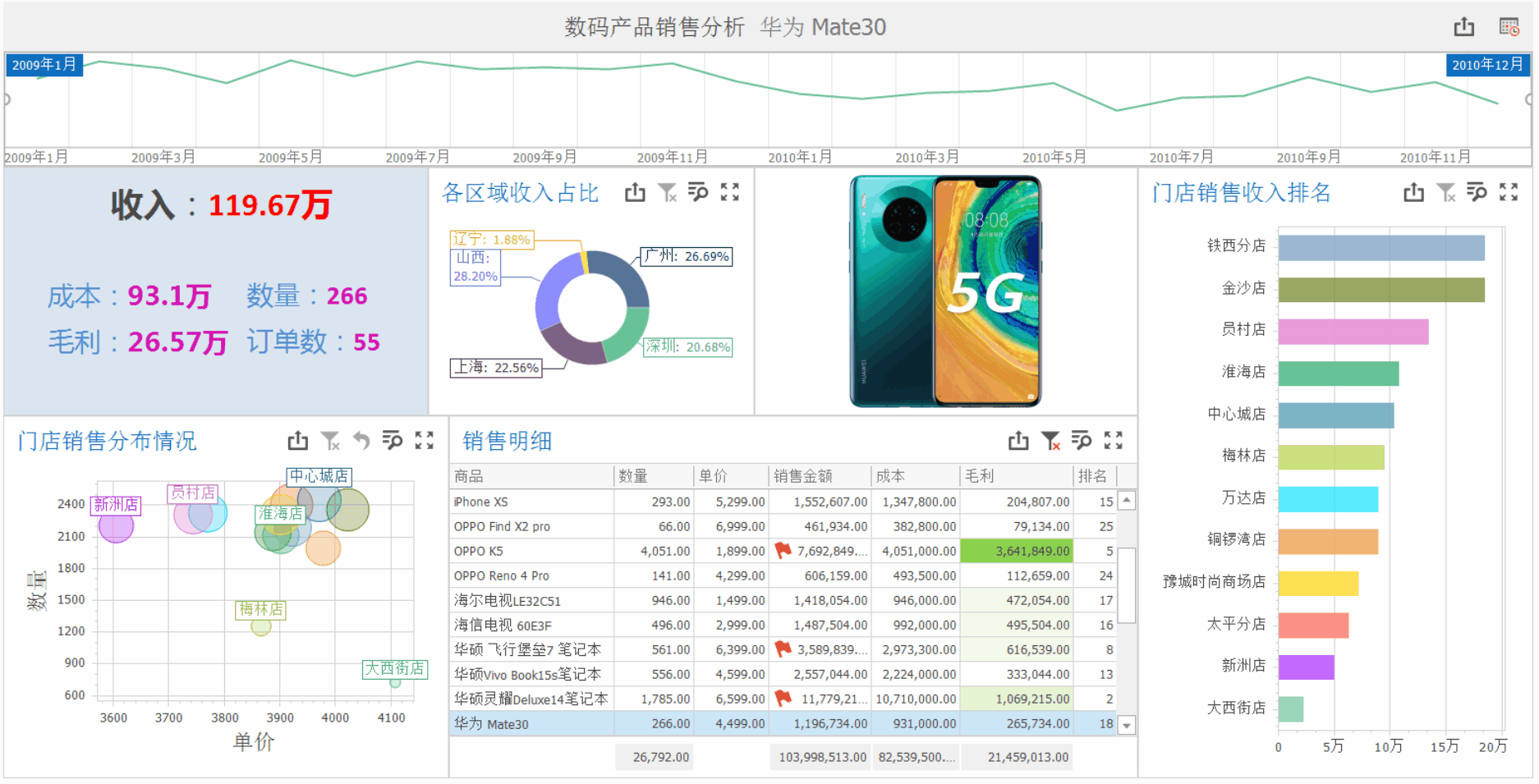Select the 海尔电视LE32C51 row
Image resolution: width=1539 pixels, height=784 pixels.
pyautogui.click(x=783, y=600)
